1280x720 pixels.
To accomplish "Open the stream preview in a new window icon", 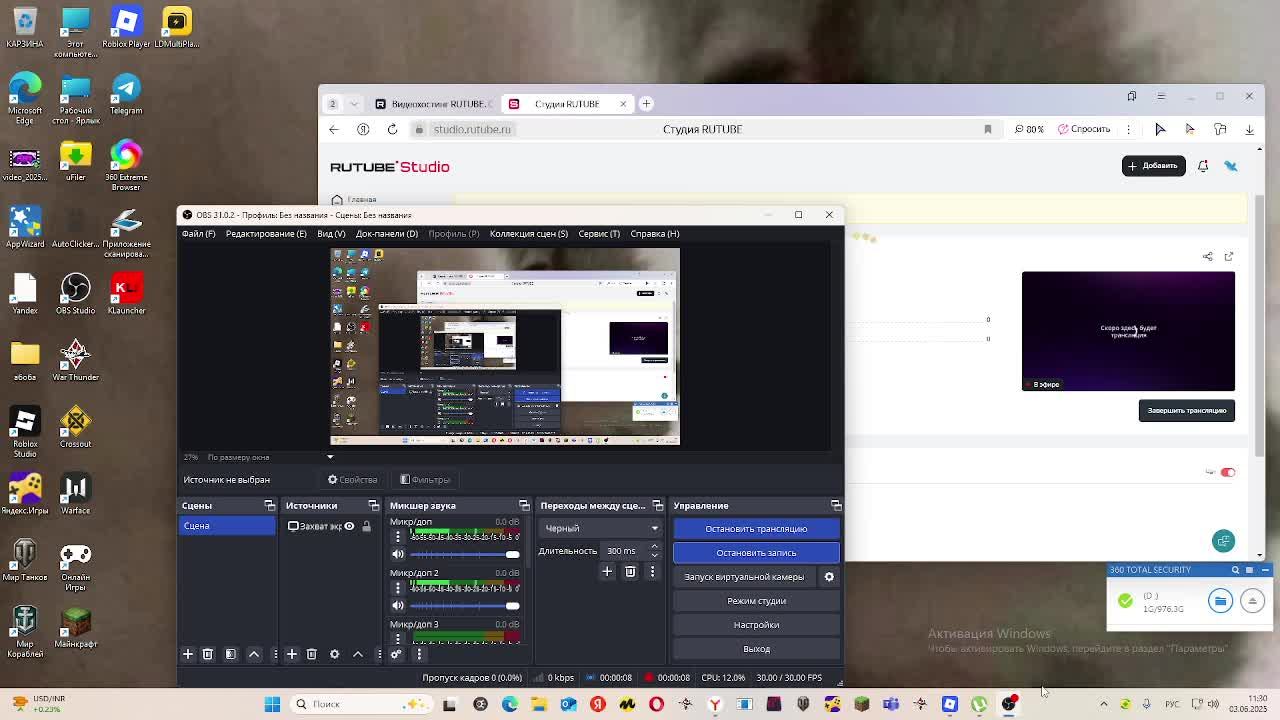I will (x=1229, y=256).
